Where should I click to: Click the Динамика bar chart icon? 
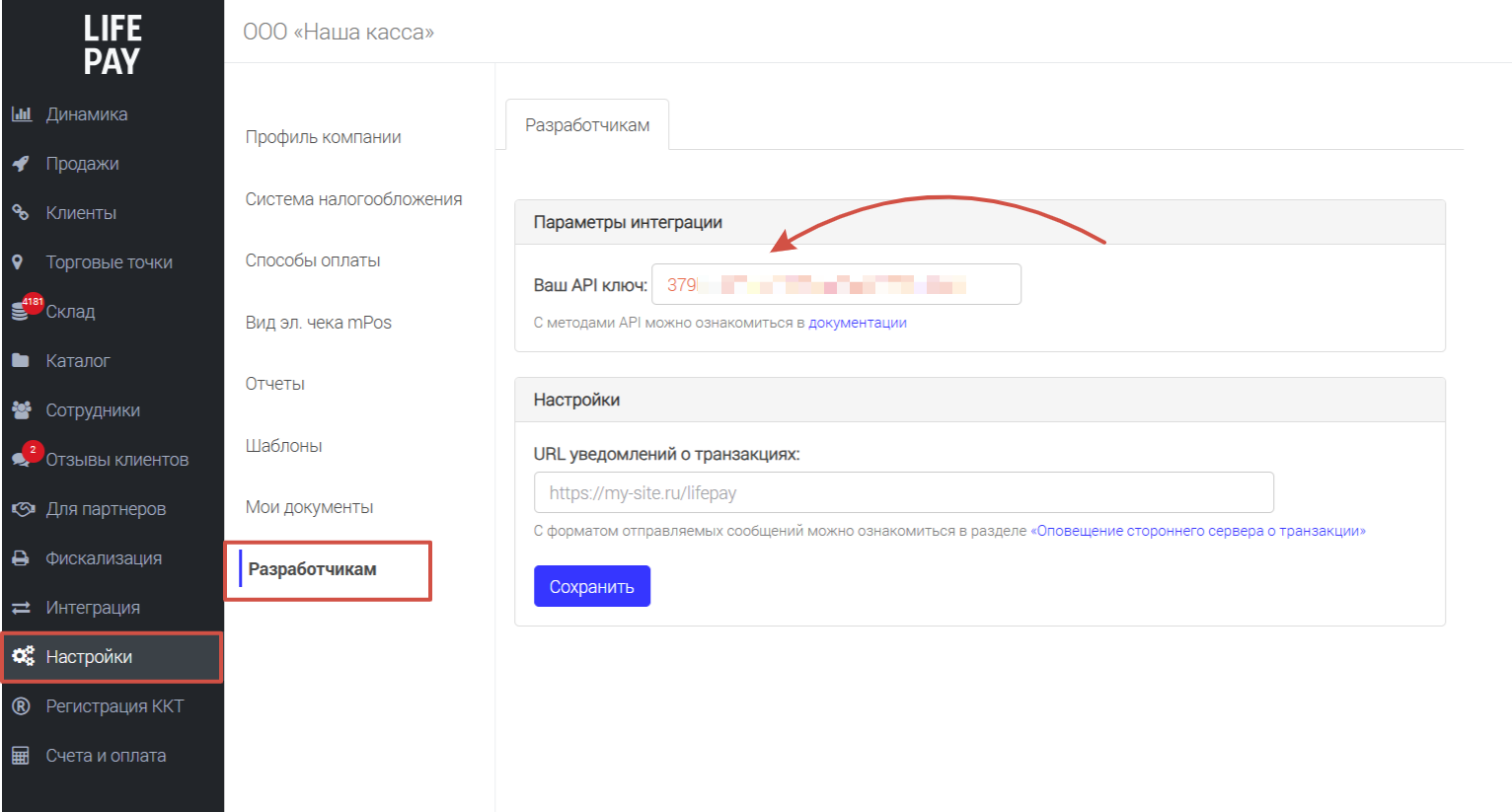coord(21,114)
